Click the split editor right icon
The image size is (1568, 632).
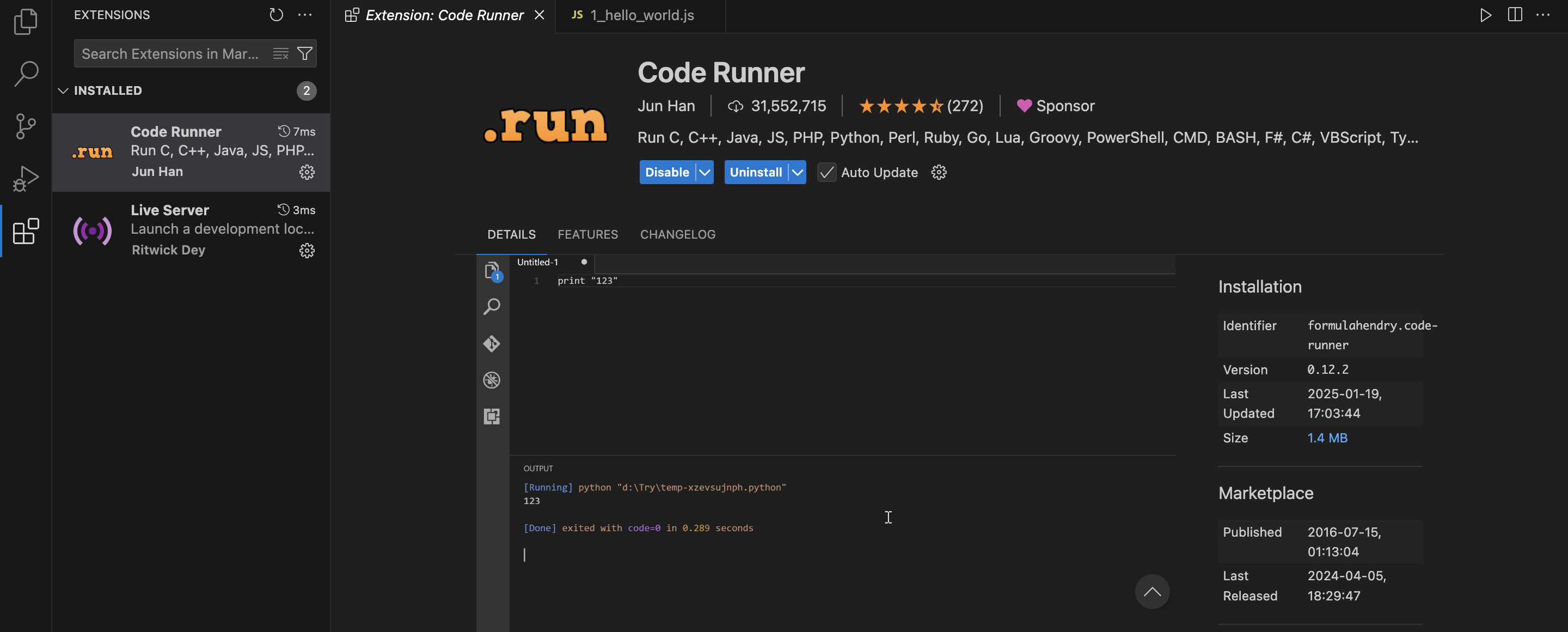(1515, 15)
